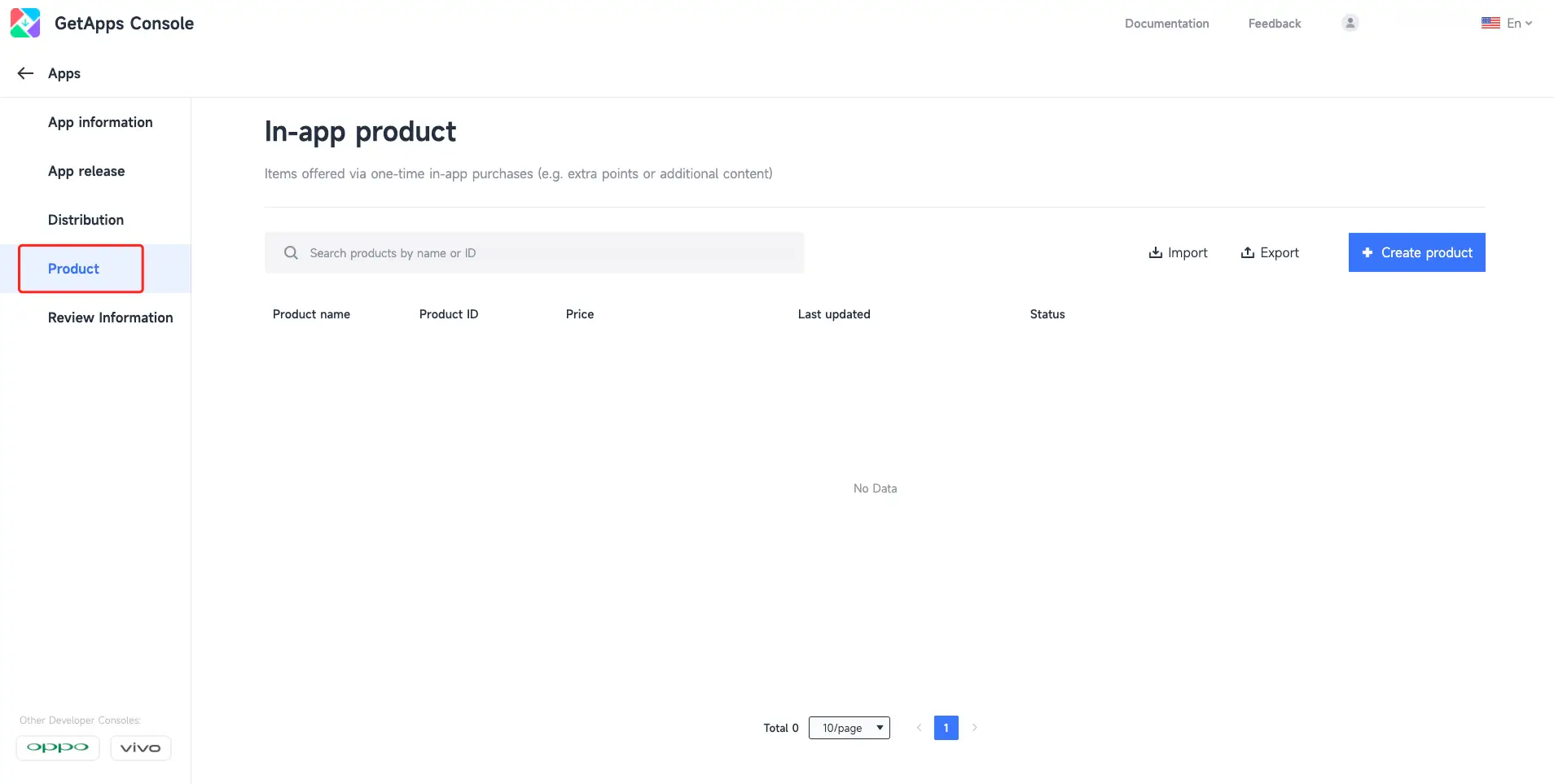The width and height of the screenshot is (1554, 784).
Task: Click the back arrow next to Apps
Action: coord(25,73)
